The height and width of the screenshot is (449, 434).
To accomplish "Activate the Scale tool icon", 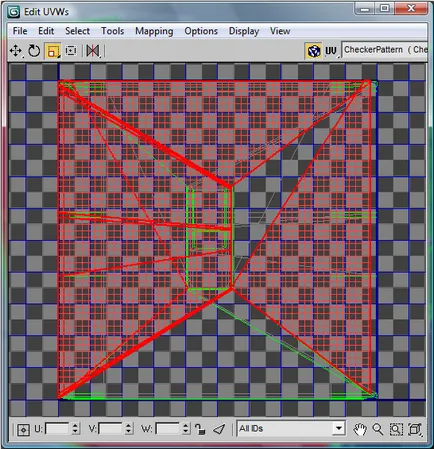I will [53, 51].
